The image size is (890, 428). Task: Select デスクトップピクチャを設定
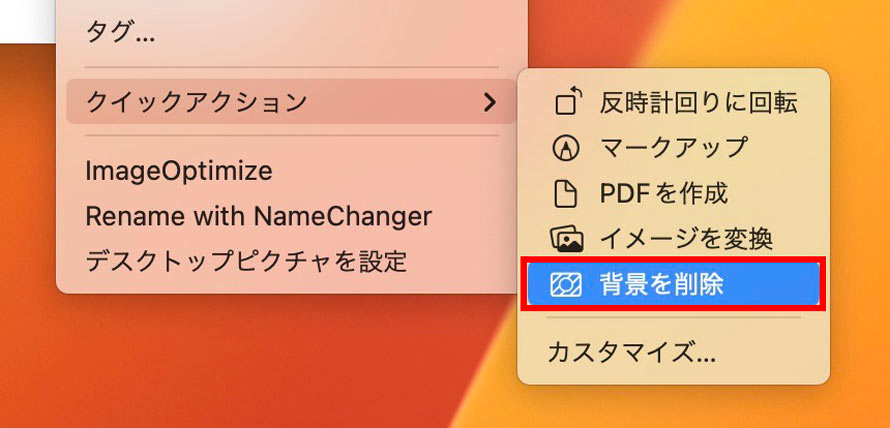(x=291, y=262)
